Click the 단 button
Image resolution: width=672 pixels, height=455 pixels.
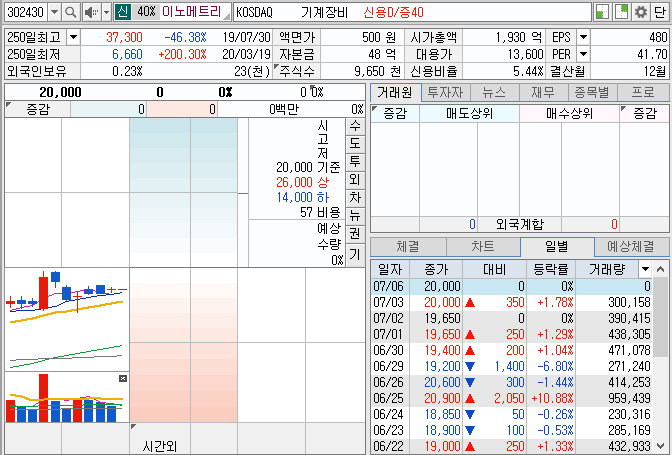click(660, 12)
